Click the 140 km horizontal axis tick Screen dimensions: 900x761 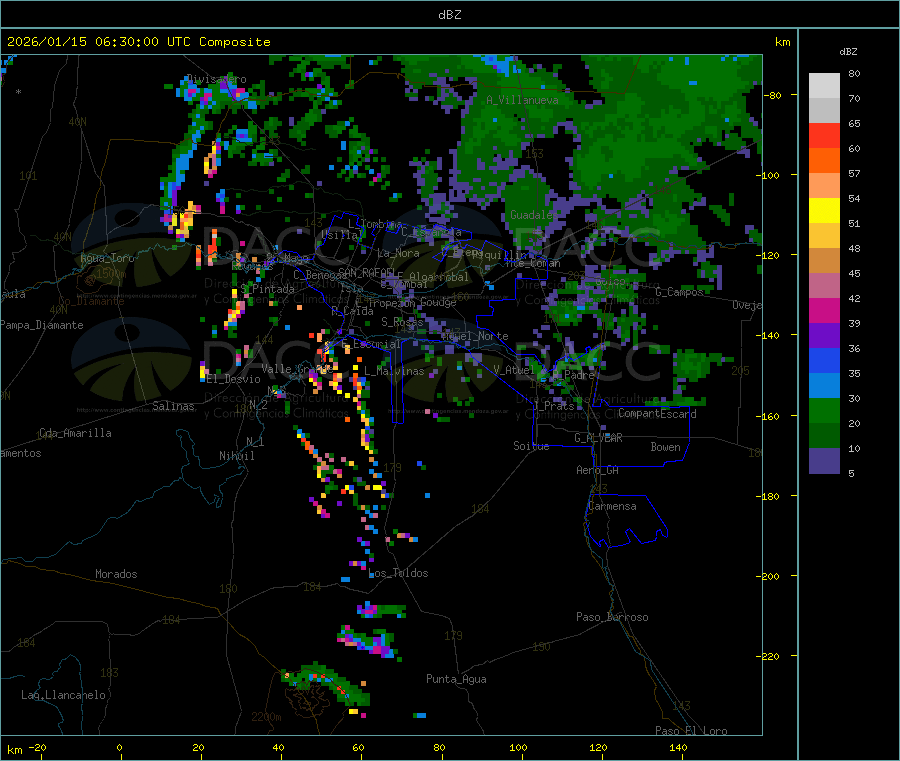678,747
